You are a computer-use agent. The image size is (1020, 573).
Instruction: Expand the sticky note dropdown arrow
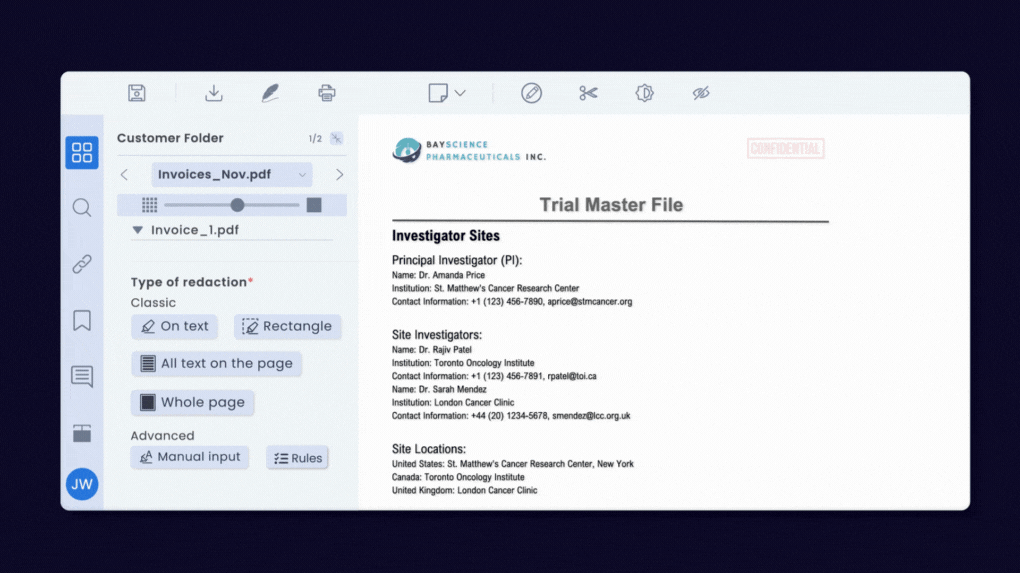tap(460, 93)
